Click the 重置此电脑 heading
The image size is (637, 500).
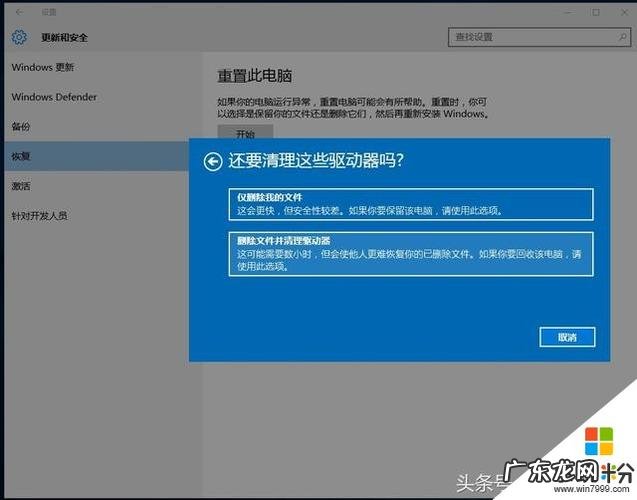[x=254, y=76]
